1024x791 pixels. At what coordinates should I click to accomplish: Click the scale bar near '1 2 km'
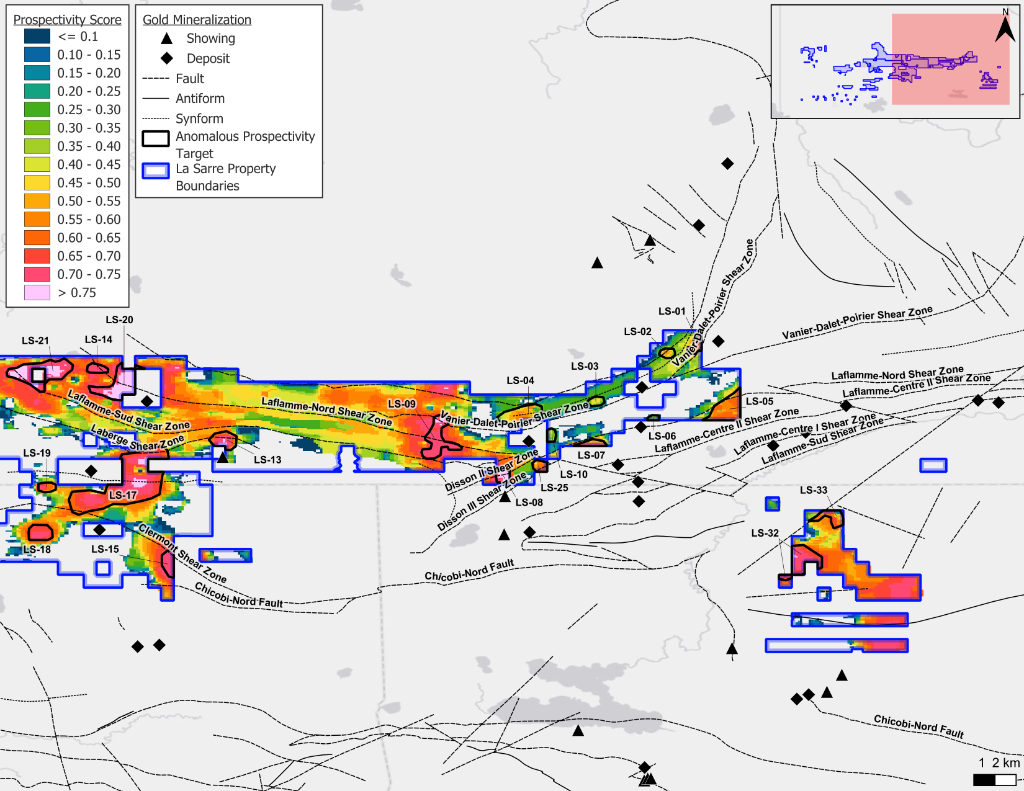click(995, 779)
